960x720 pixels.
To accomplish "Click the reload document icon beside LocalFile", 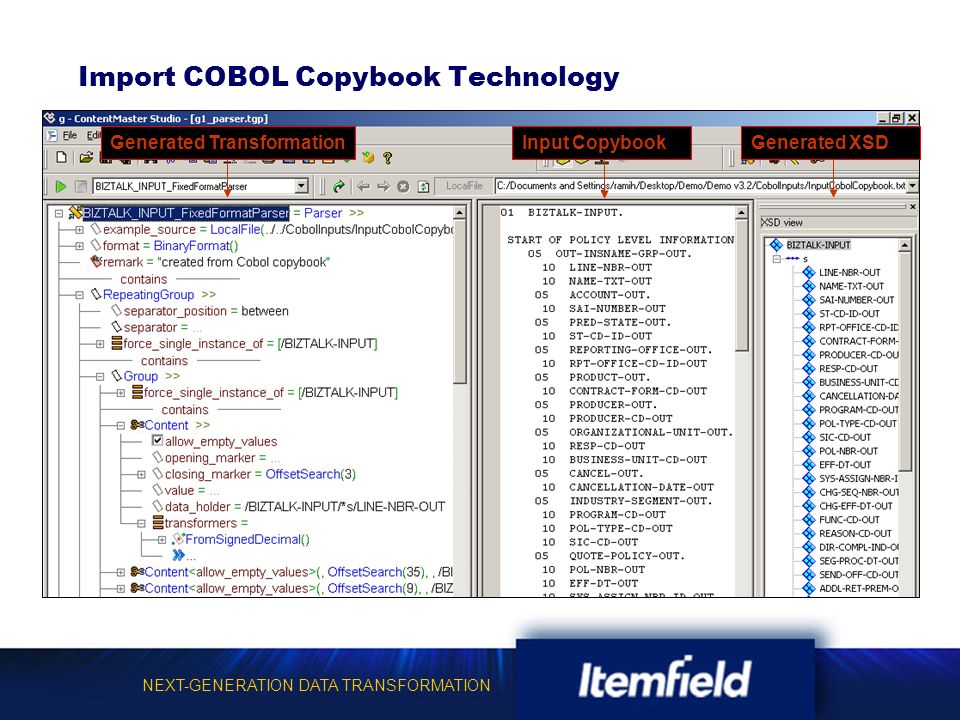I will coord(423,186).
